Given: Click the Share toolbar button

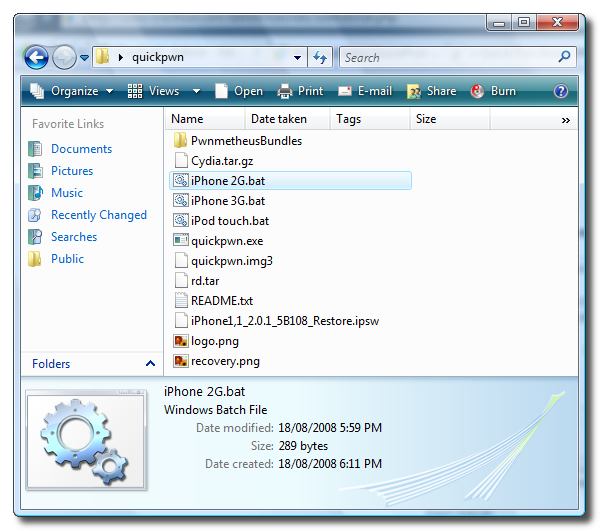Looking at the screenshot, I should point(431,91).
